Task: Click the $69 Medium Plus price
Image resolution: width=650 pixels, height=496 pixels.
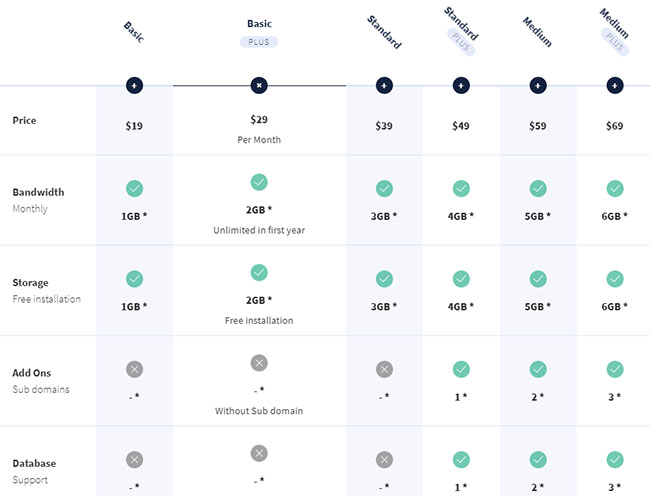Action: point(614,126)
